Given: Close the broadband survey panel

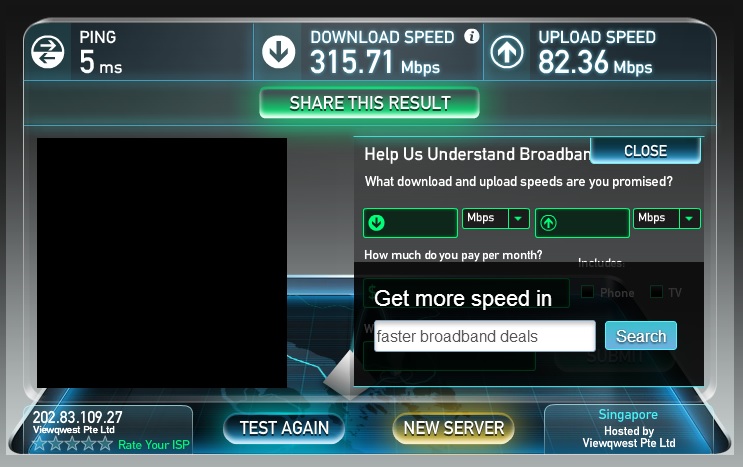Looking at the screenshot, I should click(645, 151).
